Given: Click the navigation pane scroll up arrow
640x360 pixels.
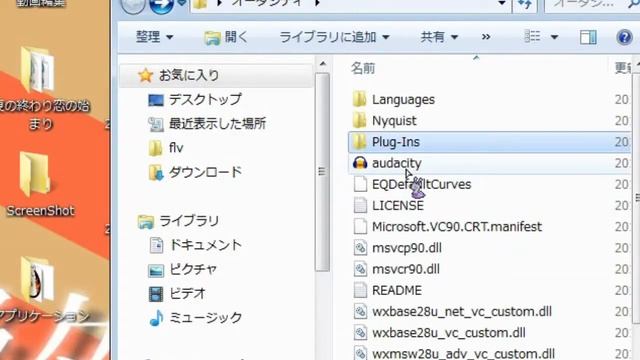Looking at the screenshot, I should coord(322,64).
